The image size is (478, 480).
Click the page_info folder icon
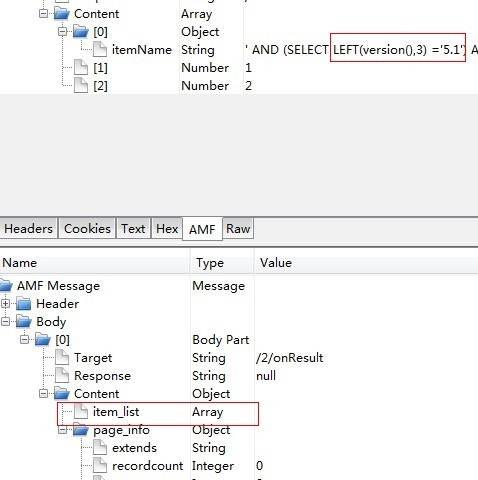[81, 430]
